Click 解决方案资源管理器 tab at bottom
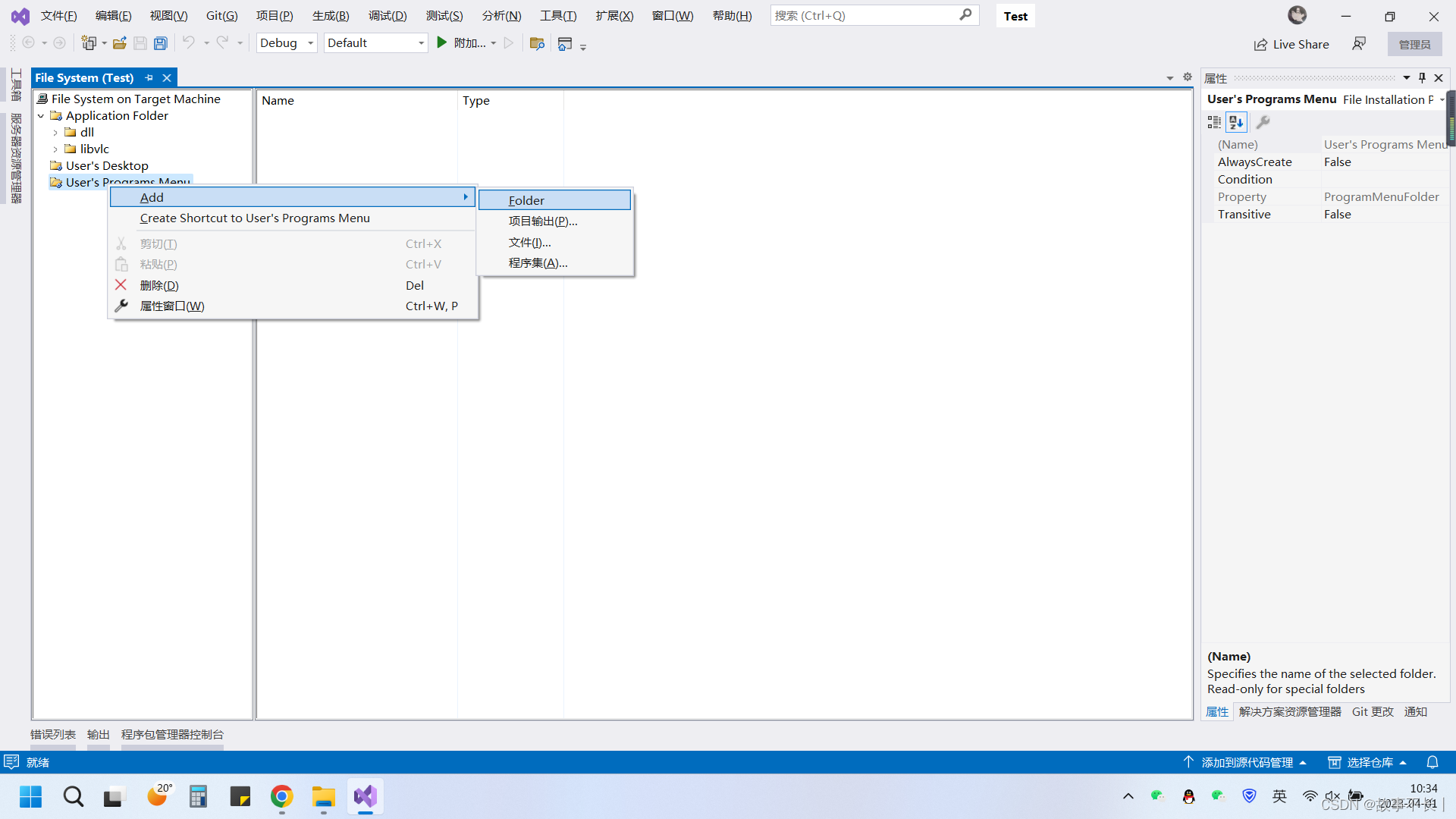 pyautogui.click(x=1289, y=711)
